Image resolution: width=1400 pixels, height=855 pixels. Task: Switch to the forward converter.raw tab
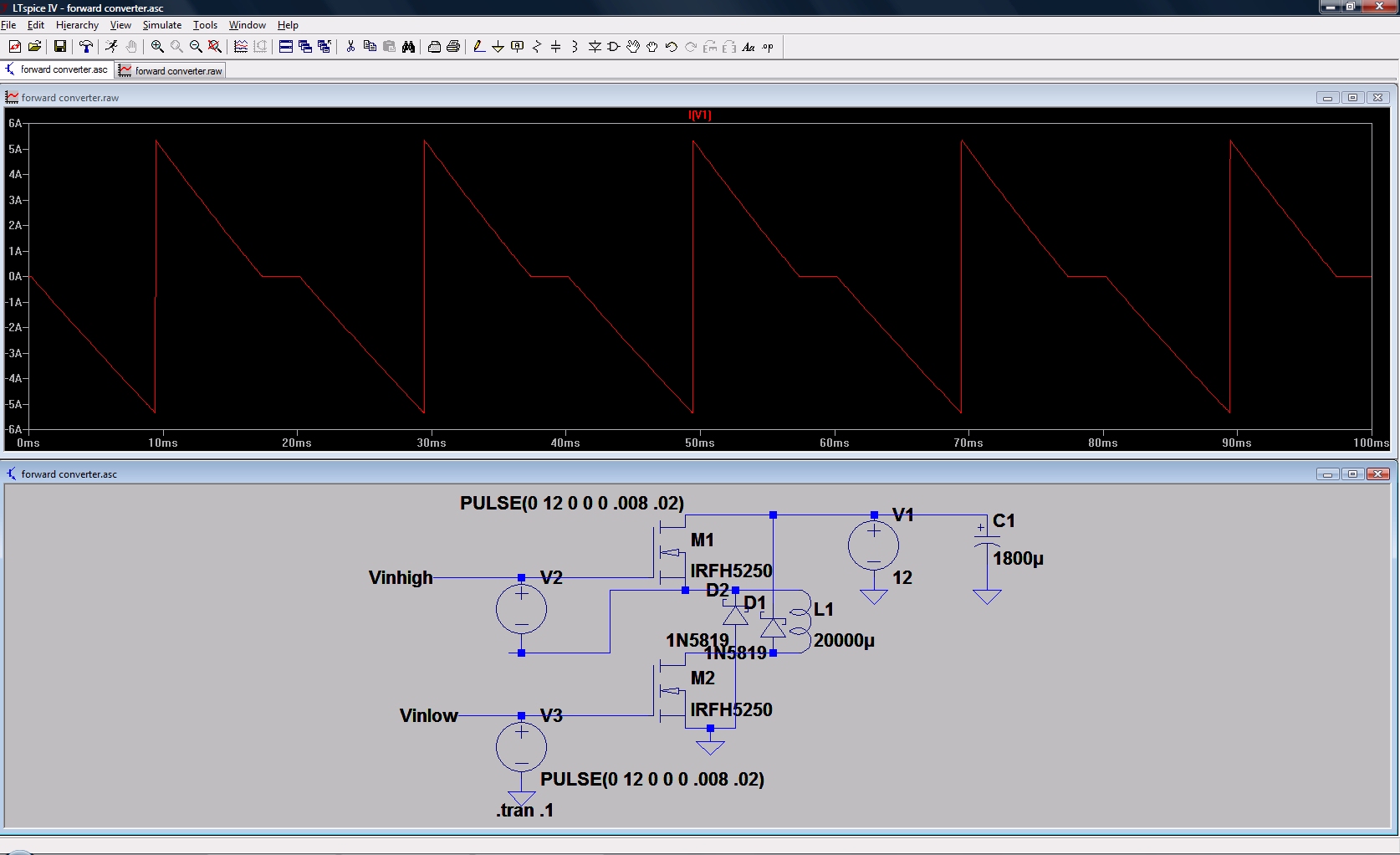pyautogui.click(x=171, y=71)
